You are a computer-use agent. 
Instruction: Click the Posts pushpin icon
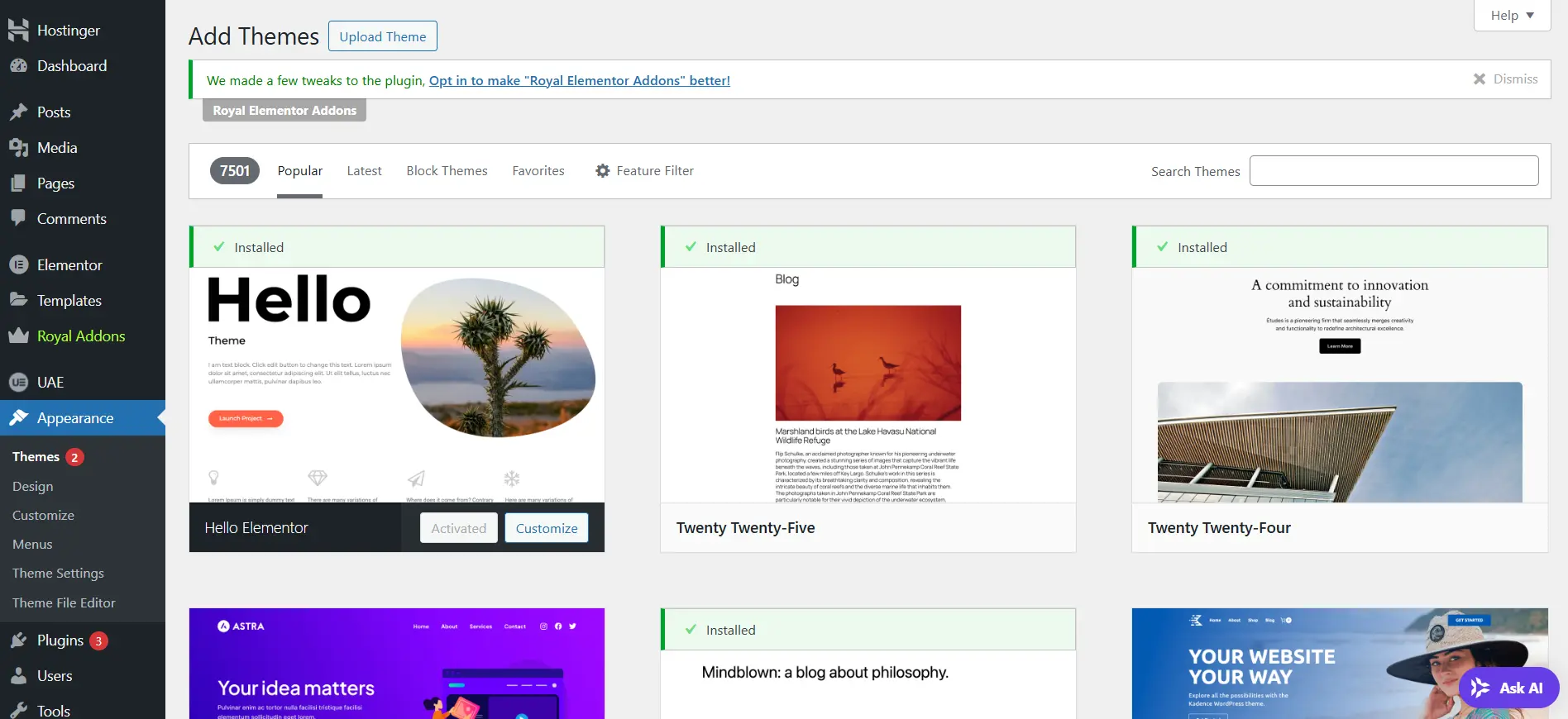point(18,112)
